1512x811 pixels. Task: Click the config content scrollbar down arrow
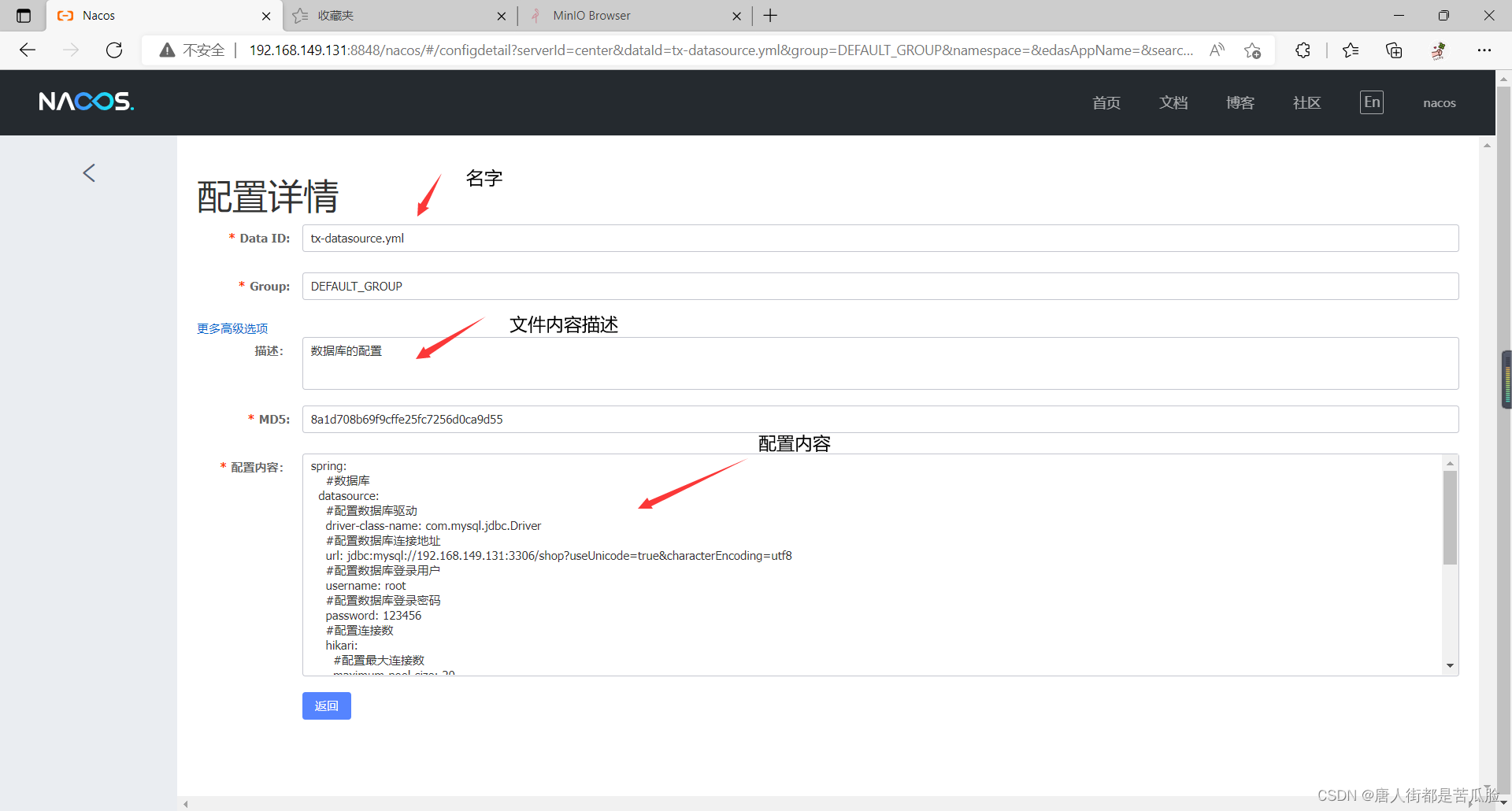pyautogui.click(x=1450, y=666)
